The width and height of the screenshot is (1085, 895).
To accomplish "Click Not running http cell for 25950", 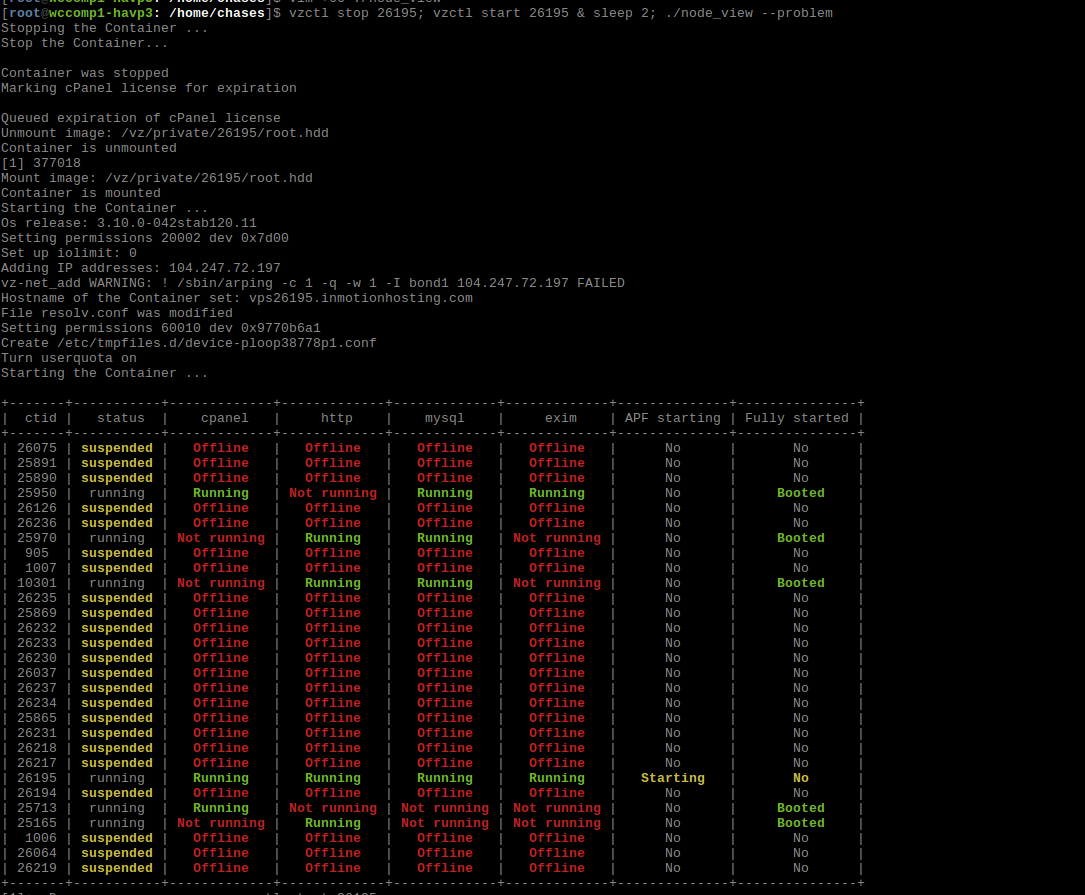I will (333, 493).
